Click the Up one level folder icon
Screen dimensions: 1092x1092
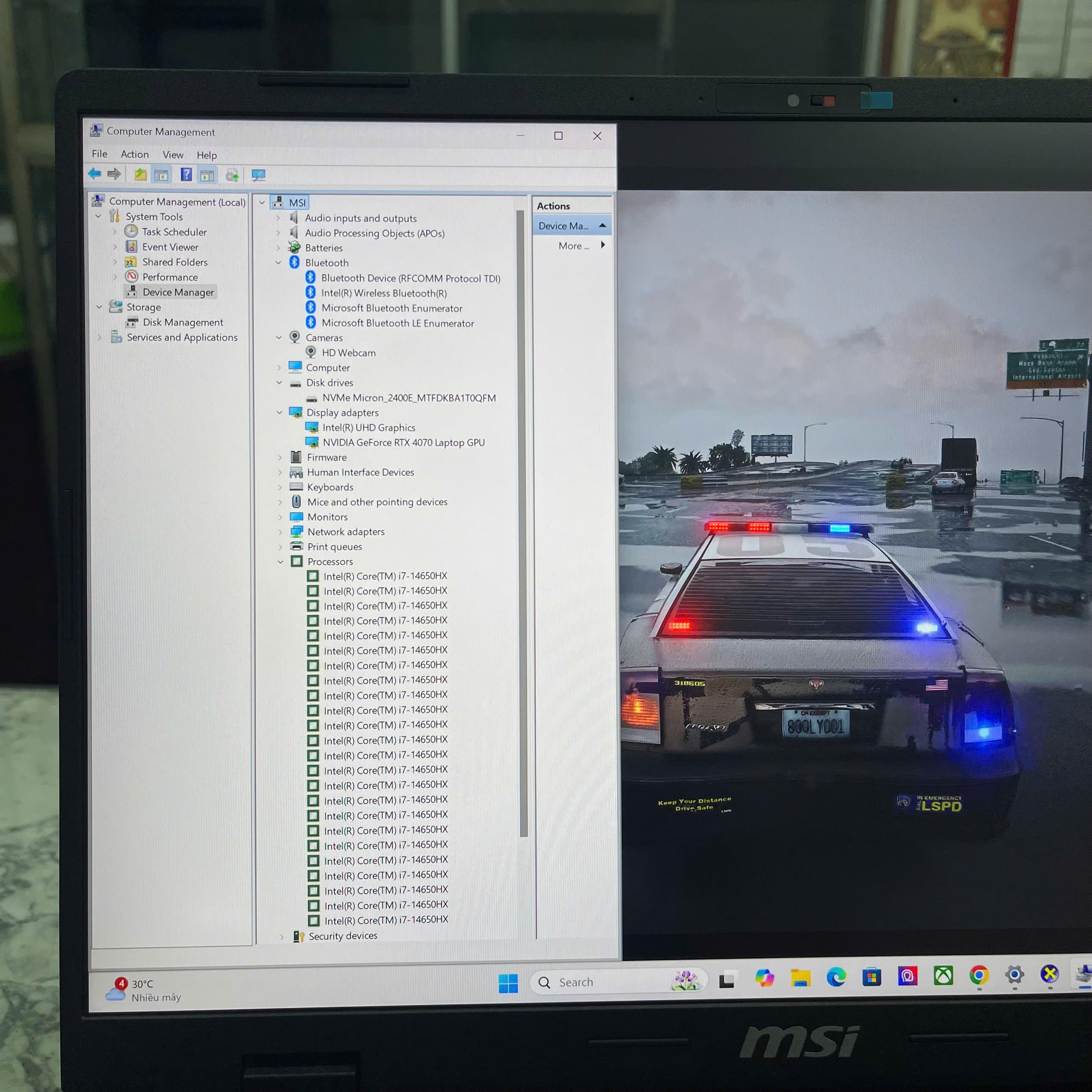pos(140,175)
